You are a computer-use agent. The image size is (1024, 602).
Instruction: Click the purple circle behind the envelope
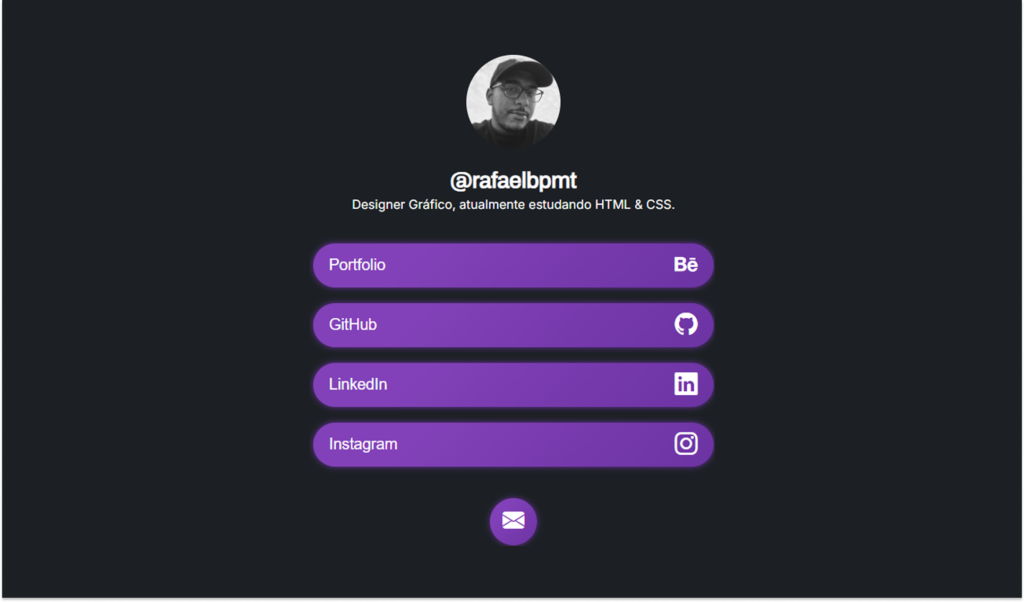click(513, 521)
